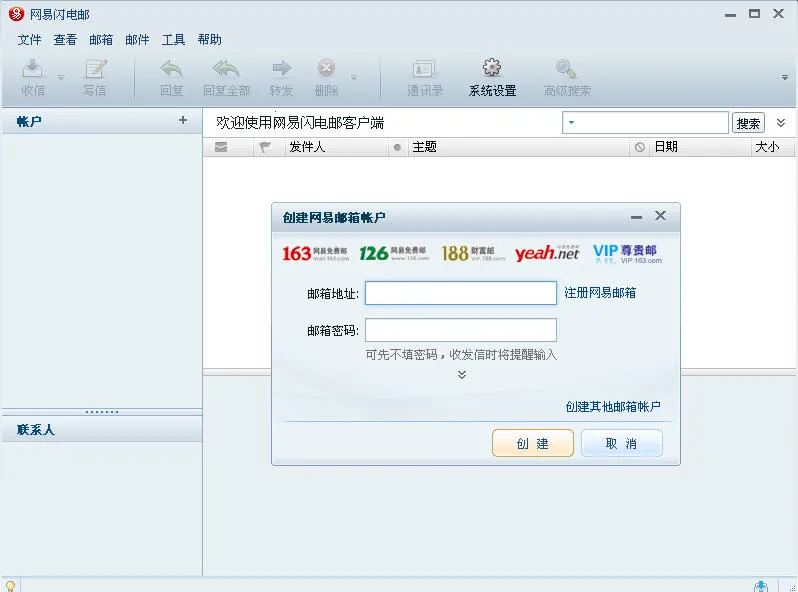Open the 工具 menu
The image size is (798, 592).
pyautogui.click(x=174, y=40)
